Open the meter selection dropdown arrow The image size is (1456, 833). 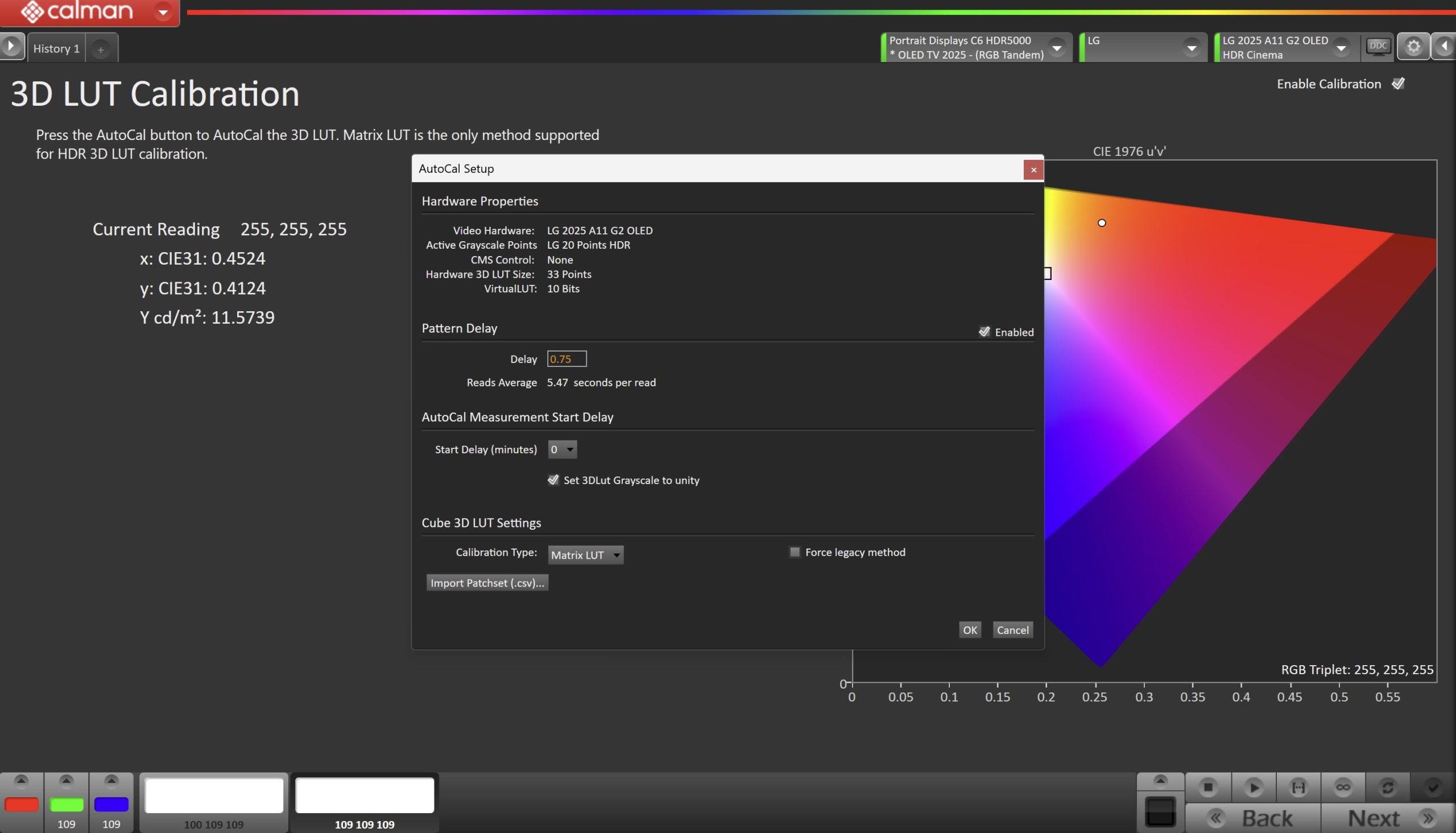coord(1057,47)
